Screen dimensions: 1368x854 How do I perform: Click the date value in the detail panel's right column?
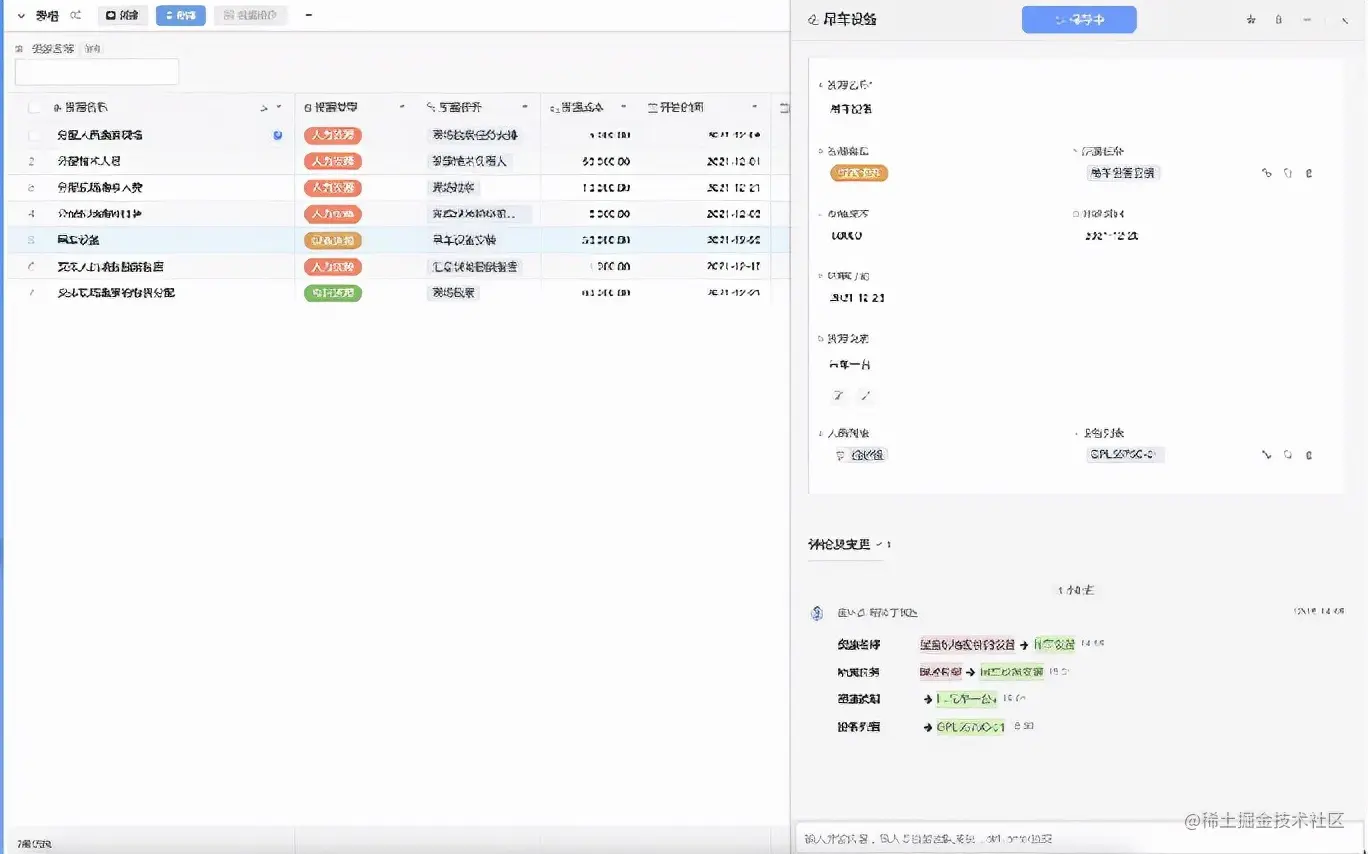[x=1112, y=236]
